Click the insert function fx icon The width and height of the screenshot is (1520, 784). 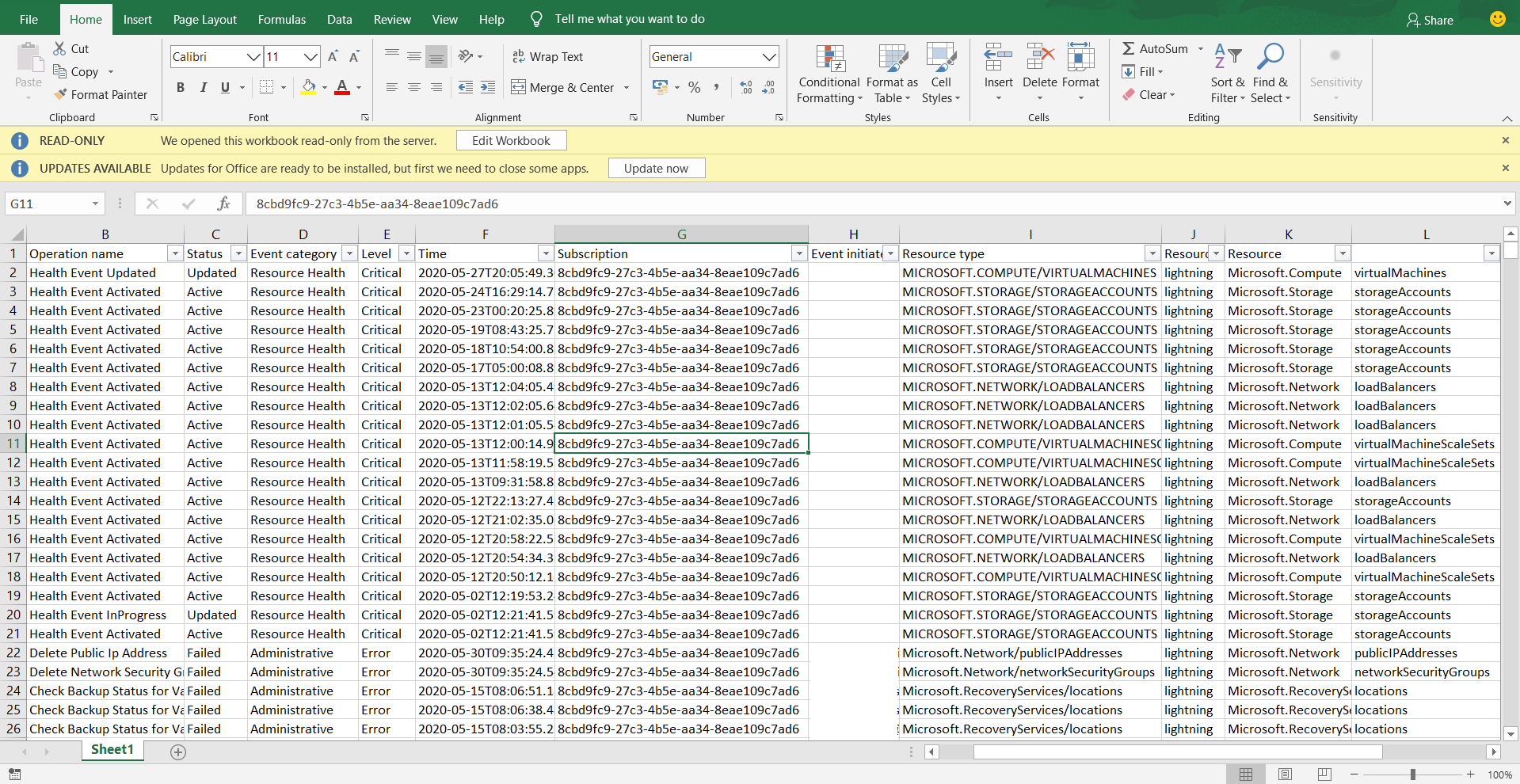pos(223,204)
